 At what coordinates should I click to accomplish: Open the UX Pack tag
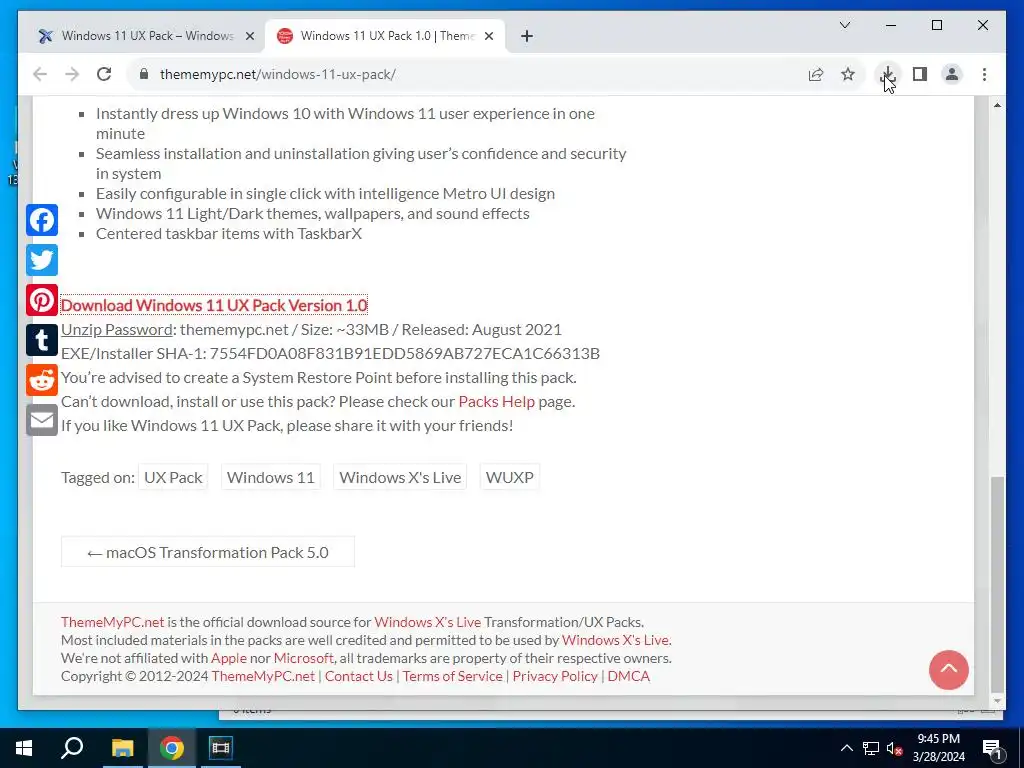(173, 477)
